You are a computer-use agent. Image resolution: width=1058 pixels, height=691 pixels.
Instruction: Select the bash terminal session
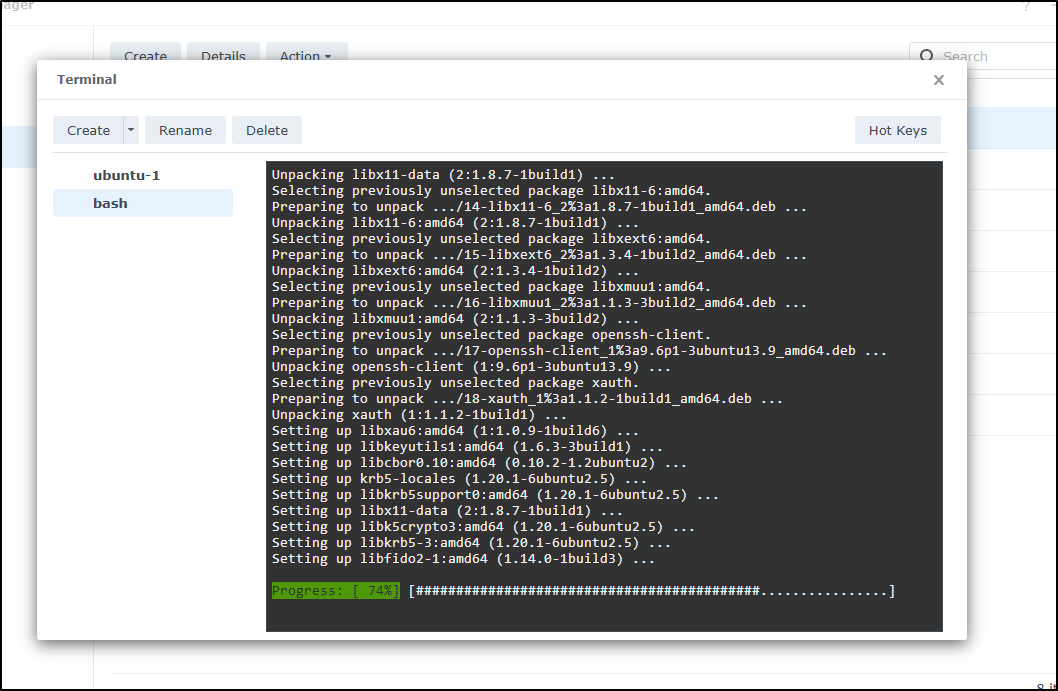[x=143, y=203]
